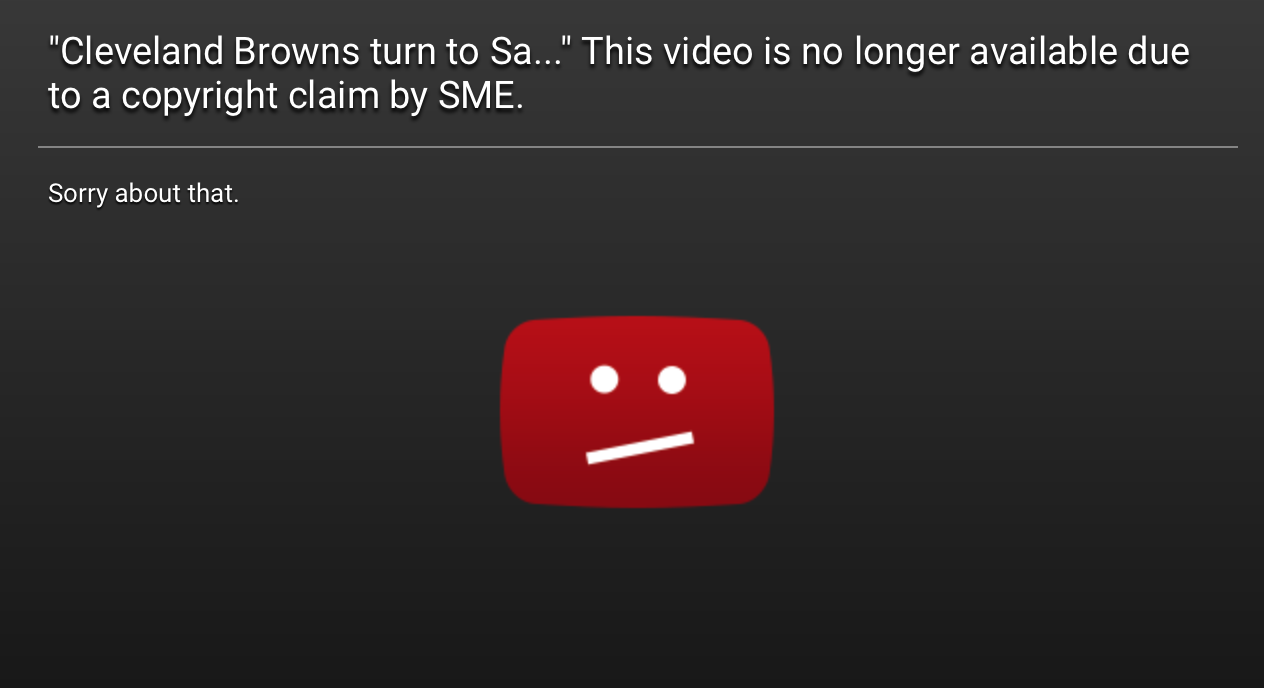Viewport: 1264px width, 688px height.
Task: Click the horizontal divider line under the notice
Action: click(x=638, y=147)
